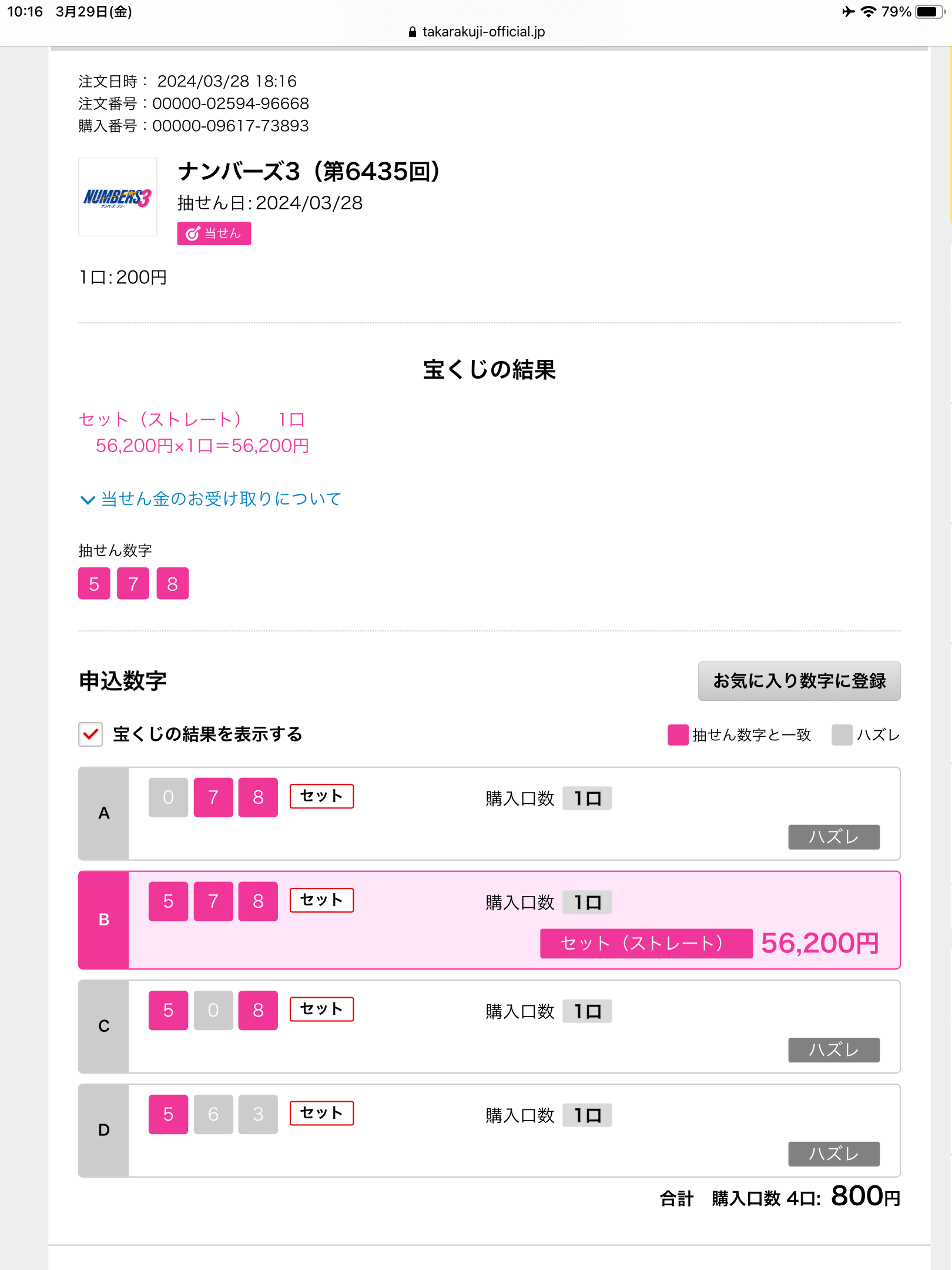
Task: Tap the lock icon in address bar
Action: [x=413, y=32]
